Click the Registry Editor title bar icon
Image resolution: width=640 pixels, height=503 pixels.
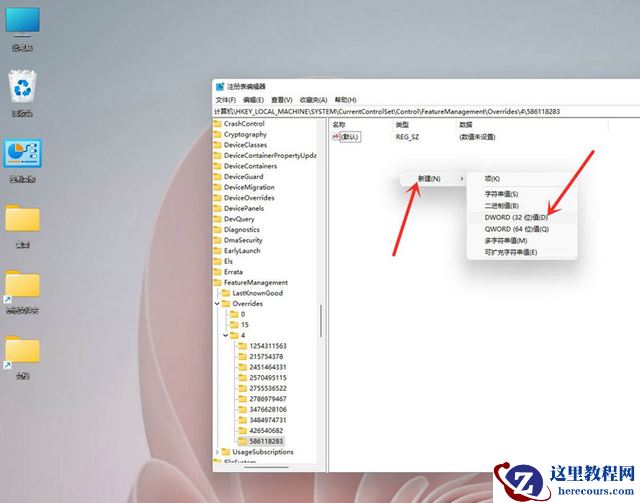(x=220, y=87)
